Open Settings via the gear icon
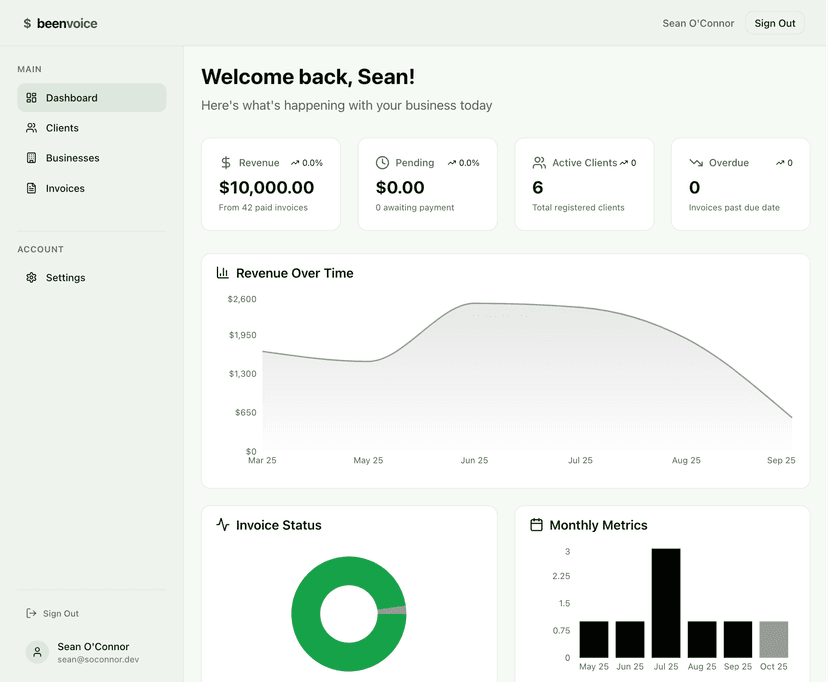The height and width of the screenshot is (682, 828). [x=33, y=277]
